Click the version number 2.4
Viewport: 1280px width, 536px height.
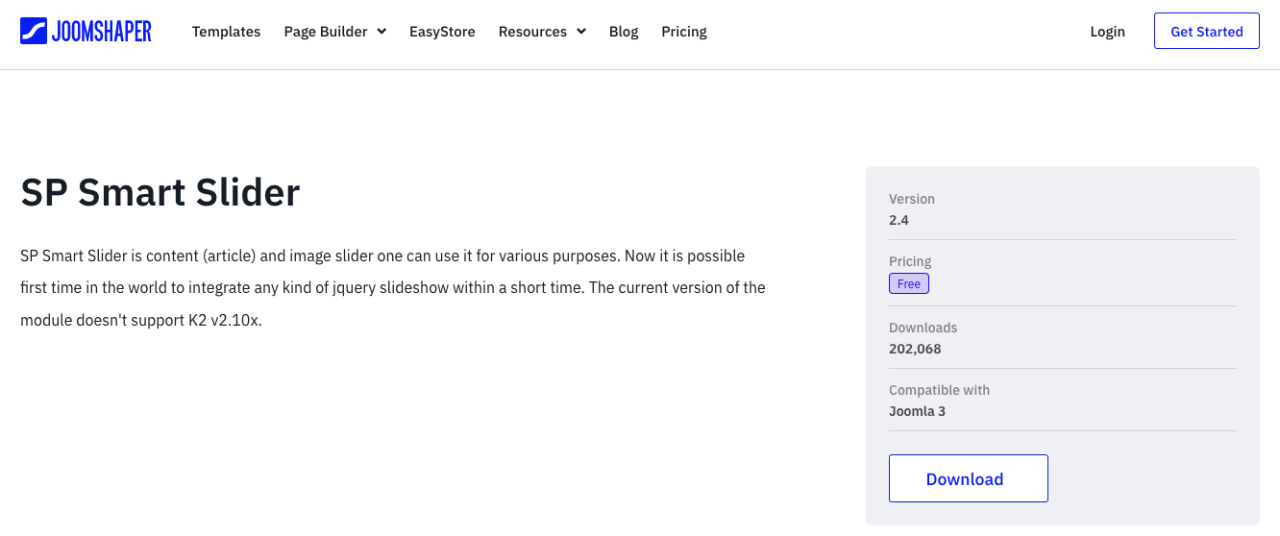point(899,220)
